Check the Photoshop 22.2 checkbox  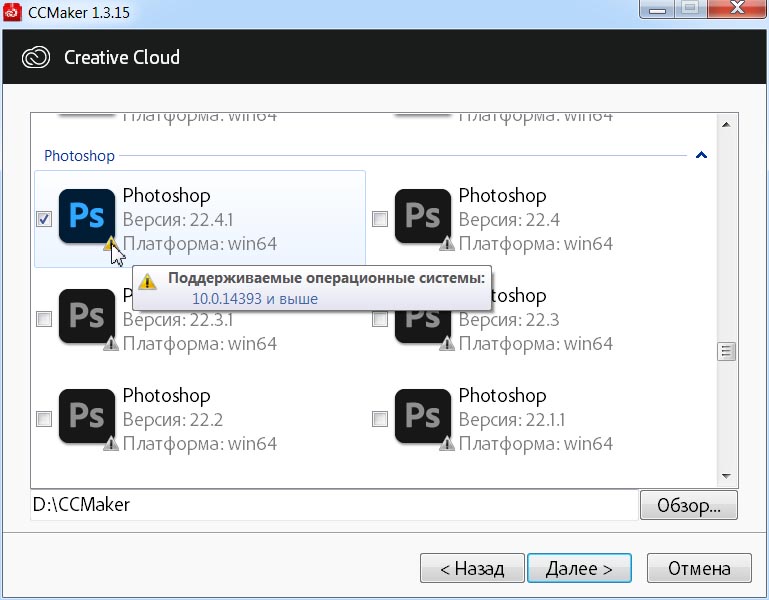44,419
